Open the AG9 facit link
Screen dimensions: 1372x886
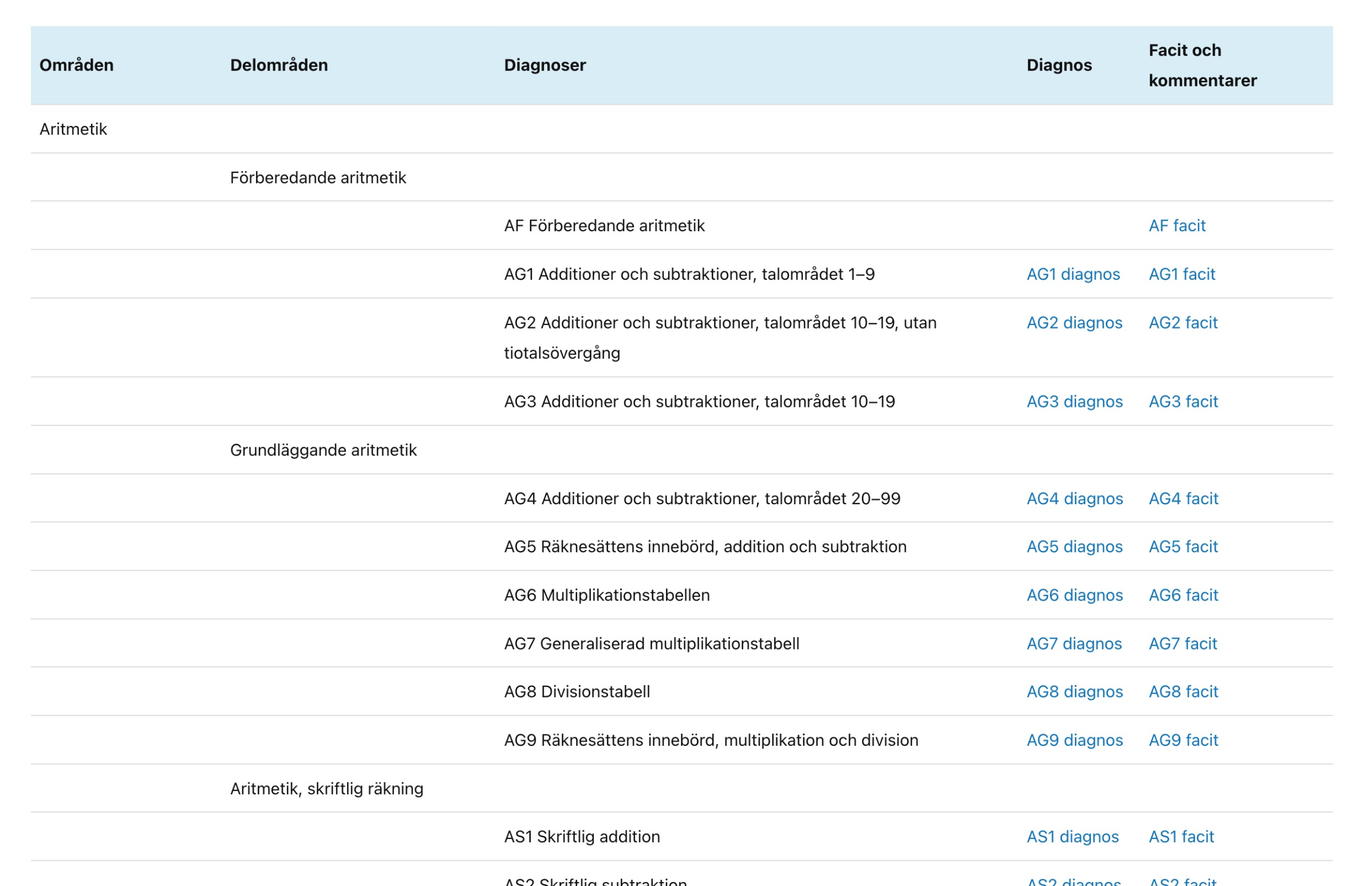point(1183,740)
